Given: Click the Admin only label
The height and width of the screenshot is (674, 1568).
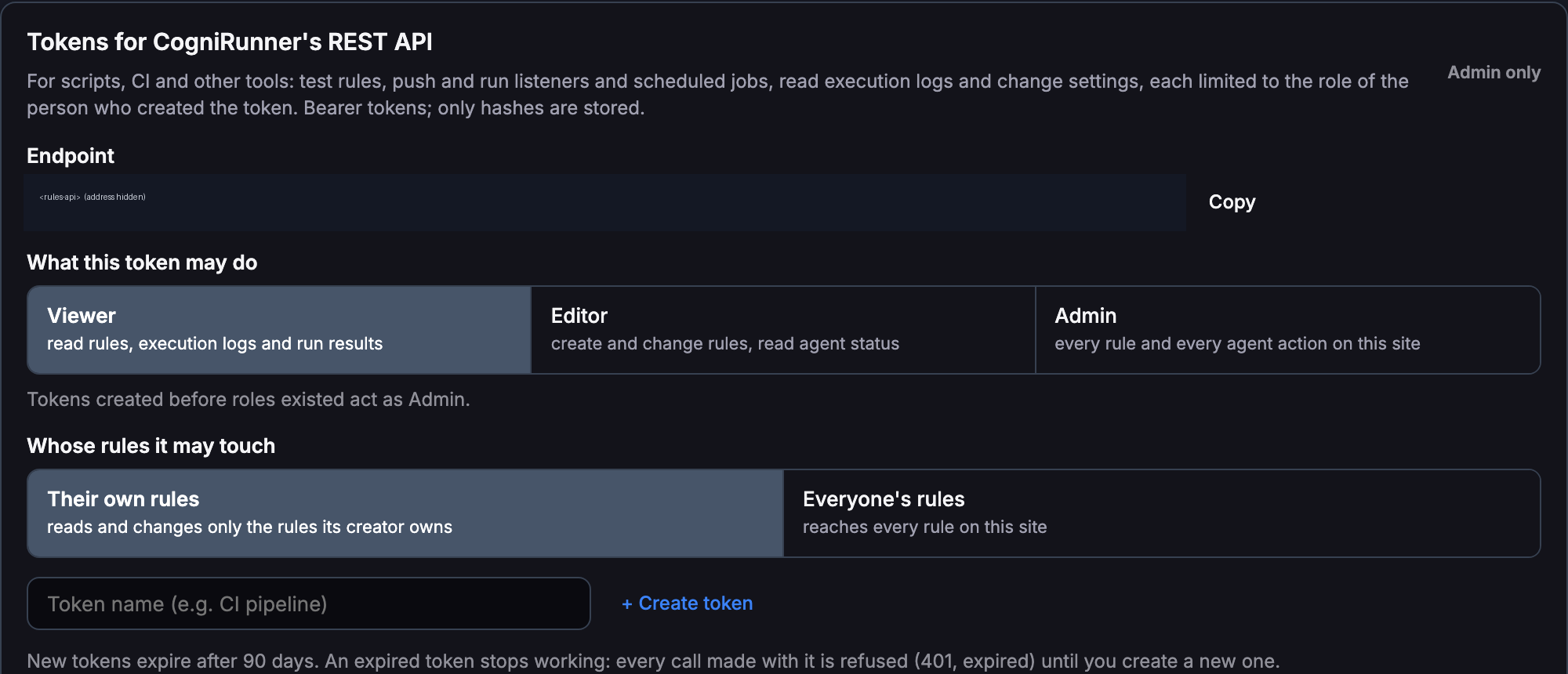Looking at the screenshot, I should tap(1494, 72).
